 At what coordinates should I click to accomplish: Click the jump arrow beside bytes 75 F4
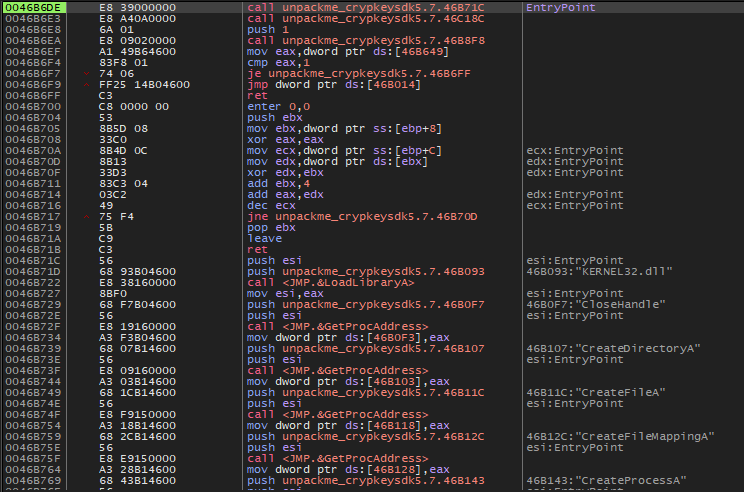point(86,216)
